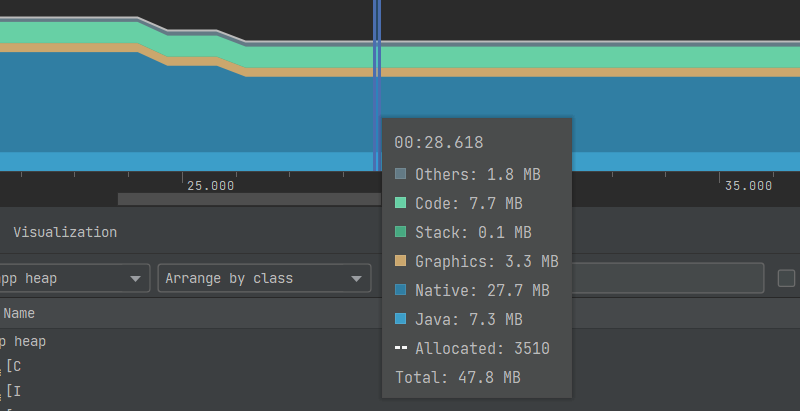
Task: Open the Arrange by class dropdown
Action: [x=264, y=278]
